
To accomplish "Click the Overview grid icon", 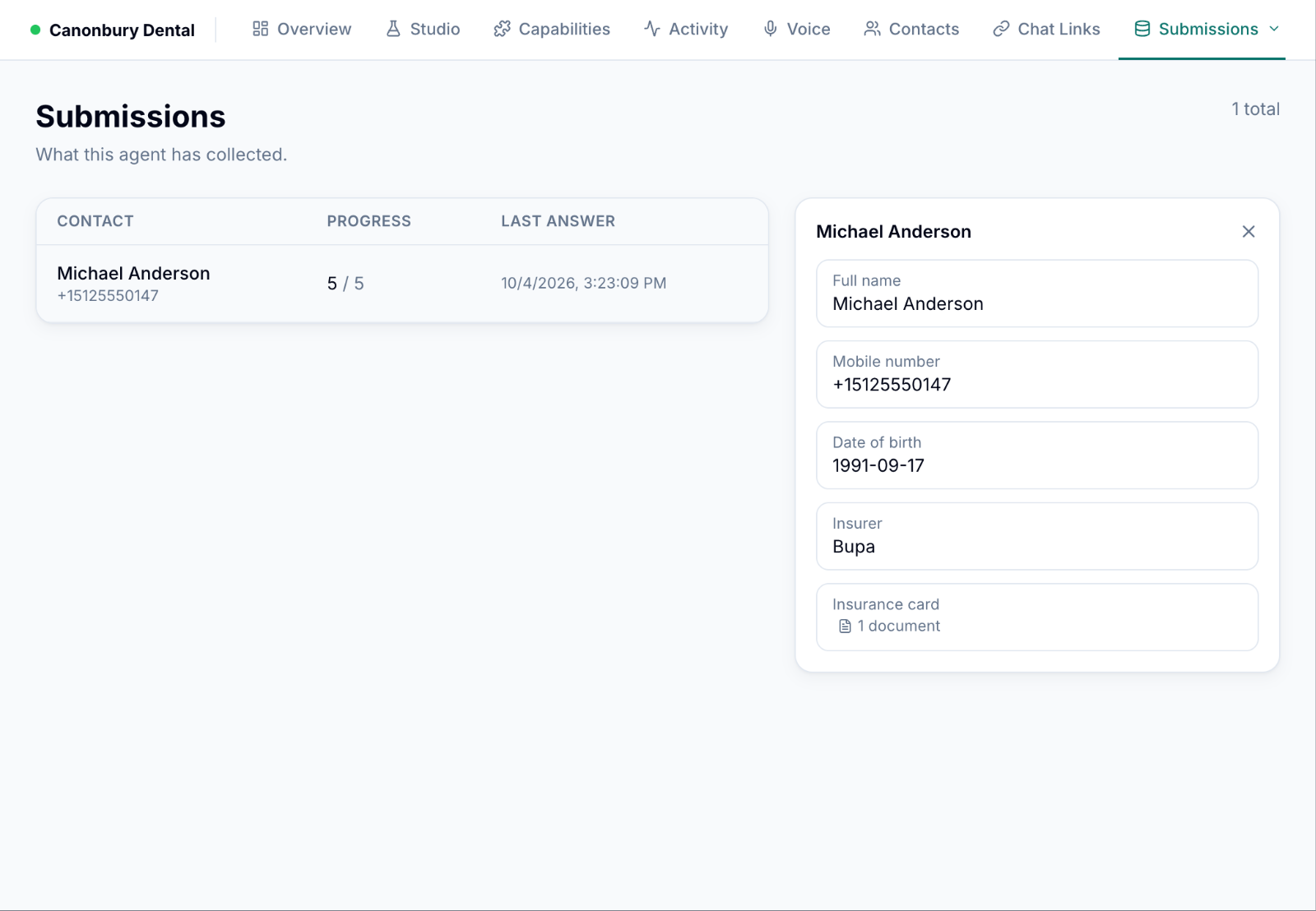I will 260,29.
